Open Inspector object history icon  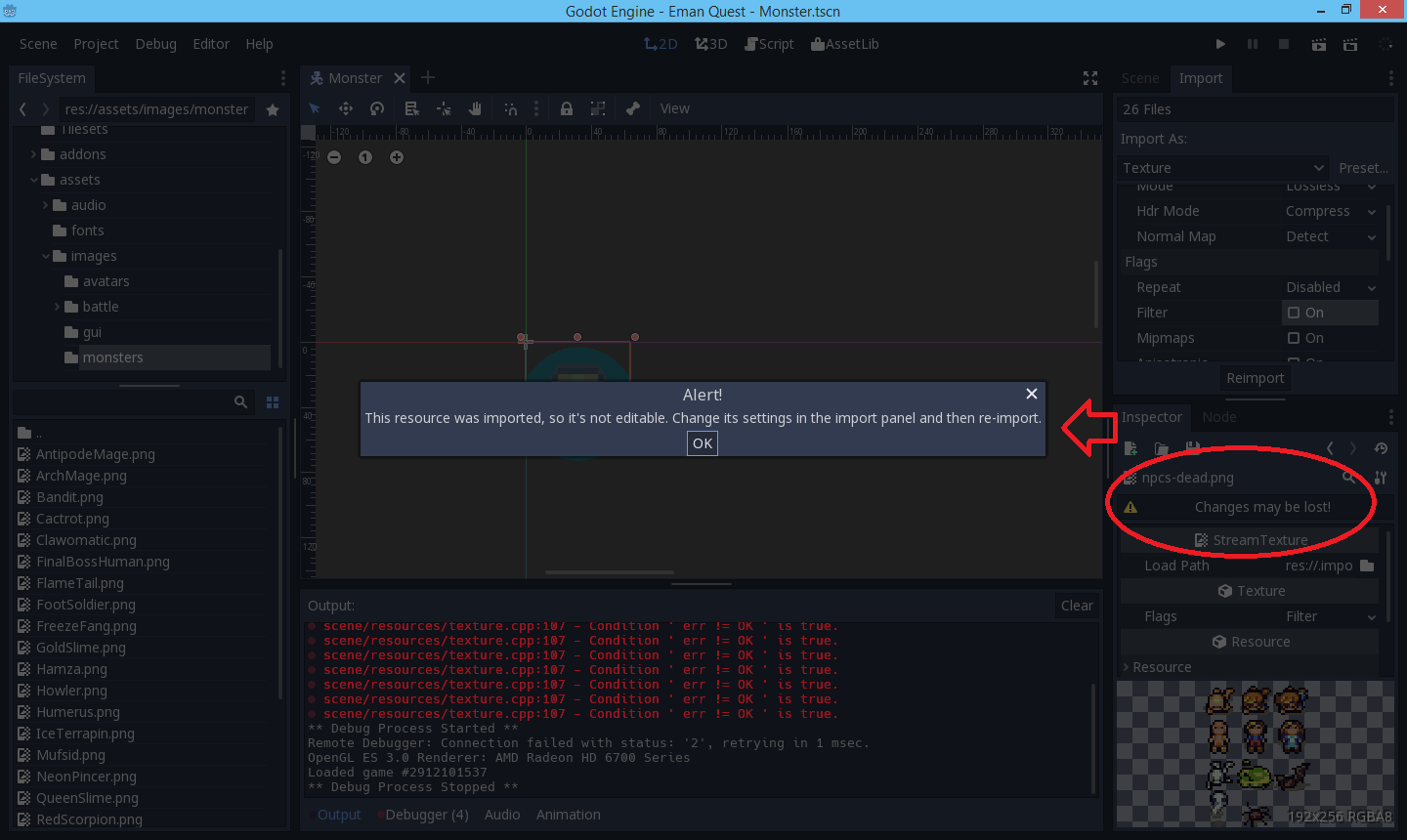(1381, 448)
